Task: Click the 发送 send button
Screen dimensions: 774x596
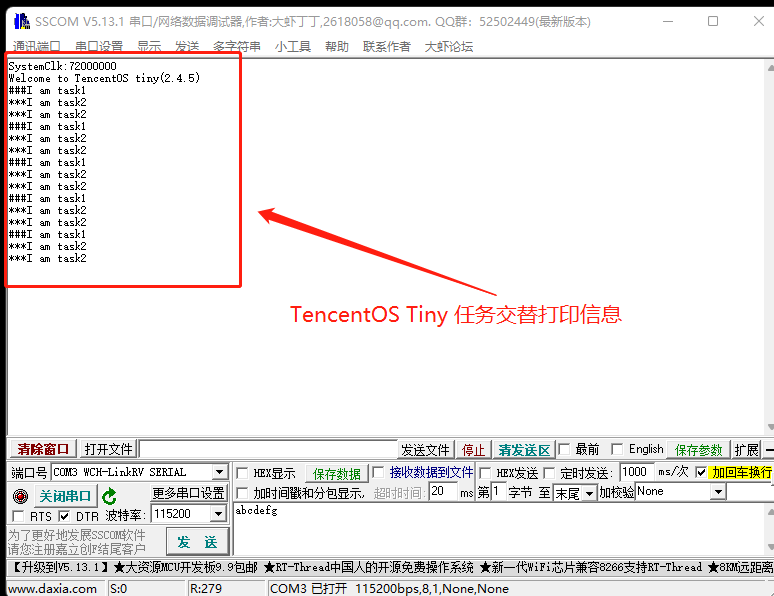Action: (197, 542)
